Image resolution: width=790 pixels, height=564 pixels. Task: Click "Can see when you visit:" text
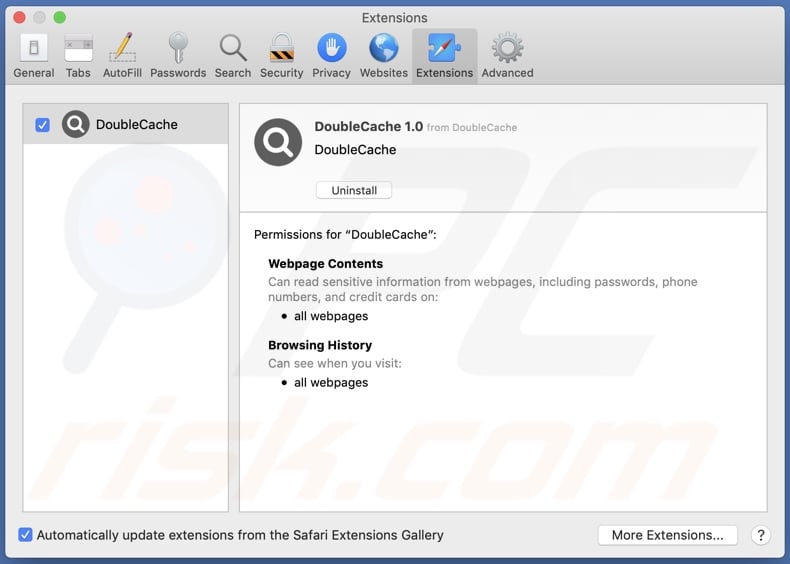coord(335,363)
